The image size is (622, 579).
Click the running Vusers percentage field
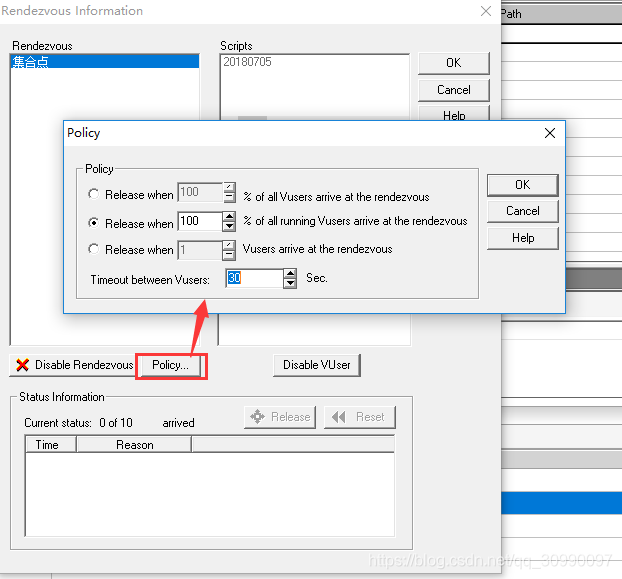click(200, 221)
